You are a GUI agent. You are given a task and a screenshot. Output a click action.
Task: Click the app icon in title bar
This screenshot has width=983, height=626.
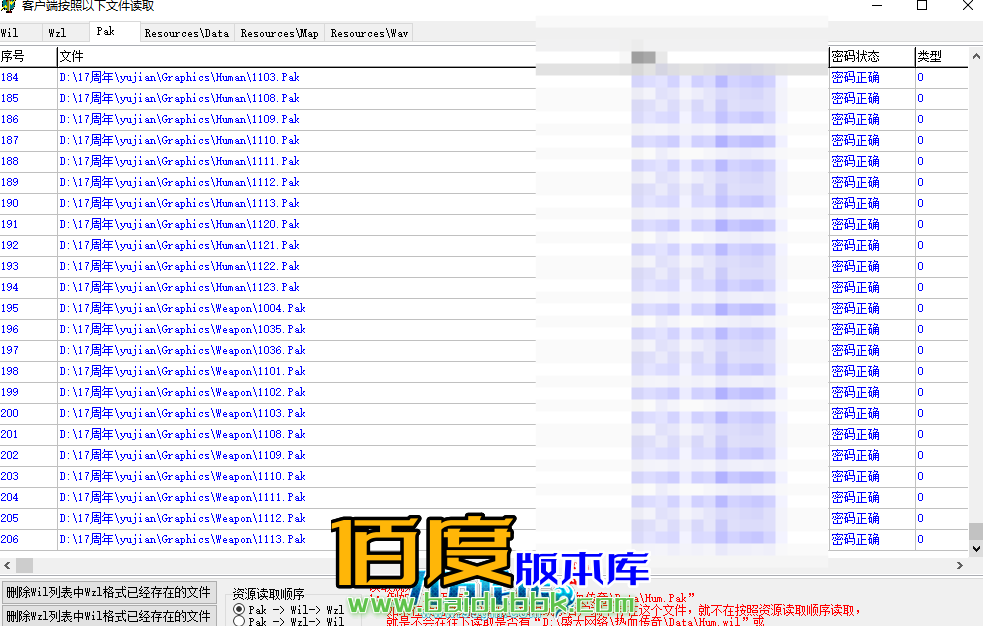[9, 6]
